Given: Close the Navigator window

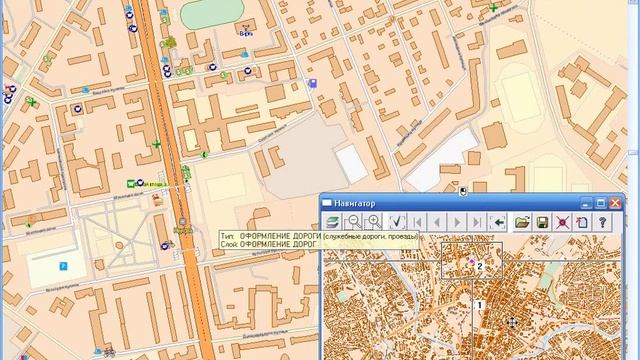Looking at the screenshot, I should pyautogui.click(x=615, y=203).
